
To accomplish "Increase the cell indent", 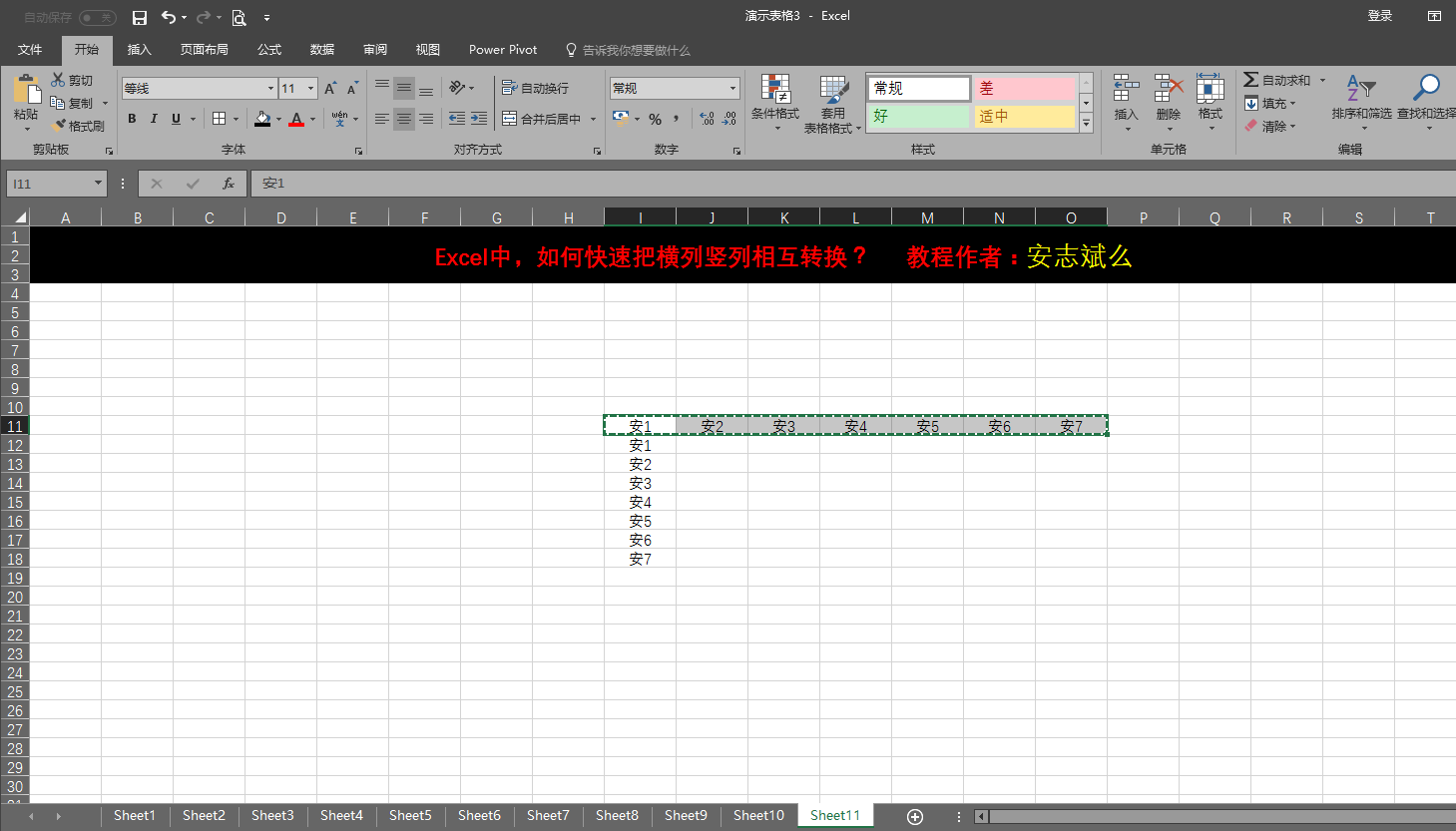I will point(479,119).
